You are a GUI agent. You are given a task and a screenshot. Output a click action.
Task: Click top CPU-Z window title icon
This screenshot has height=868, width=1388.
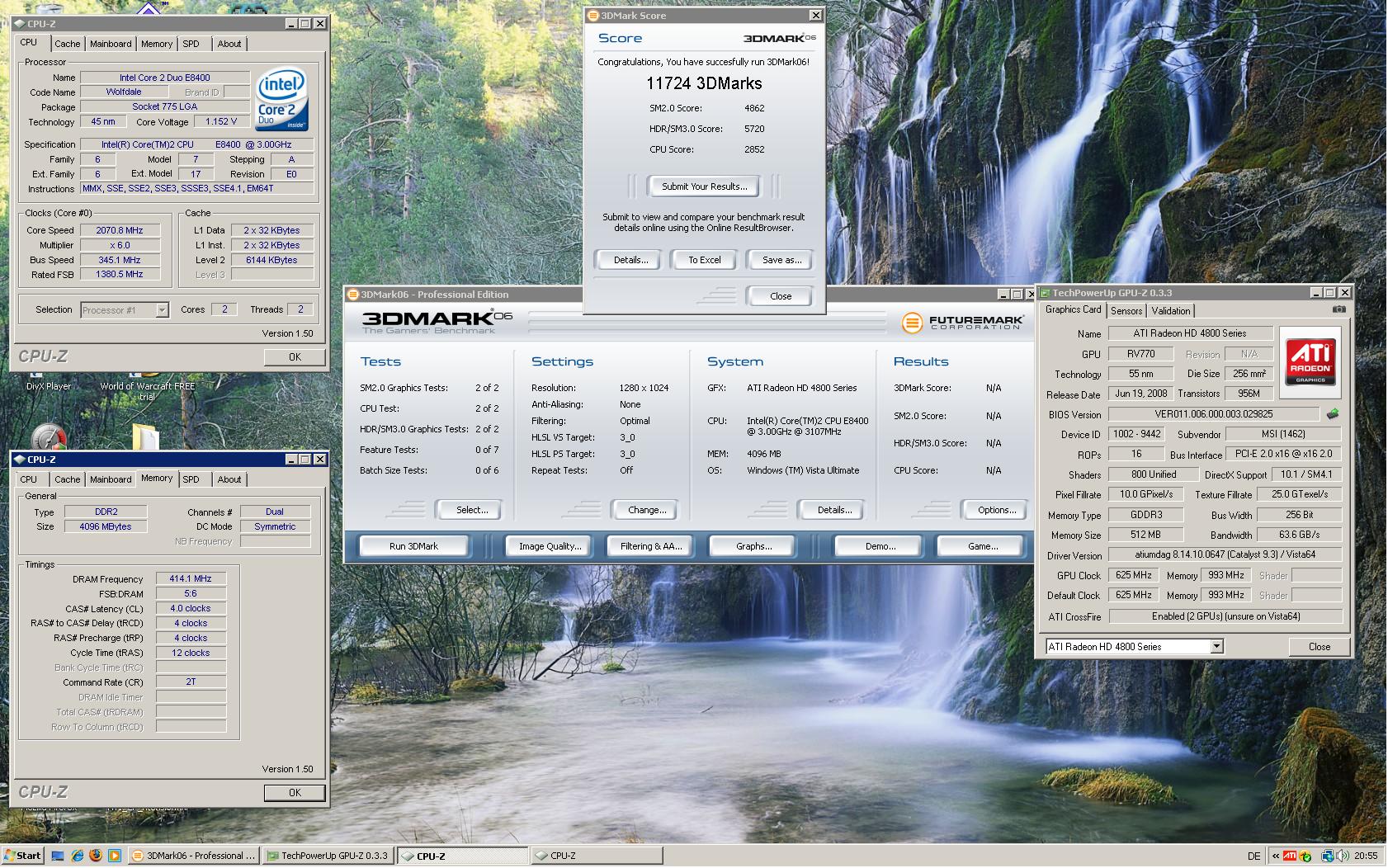click(x=21, y=24)
